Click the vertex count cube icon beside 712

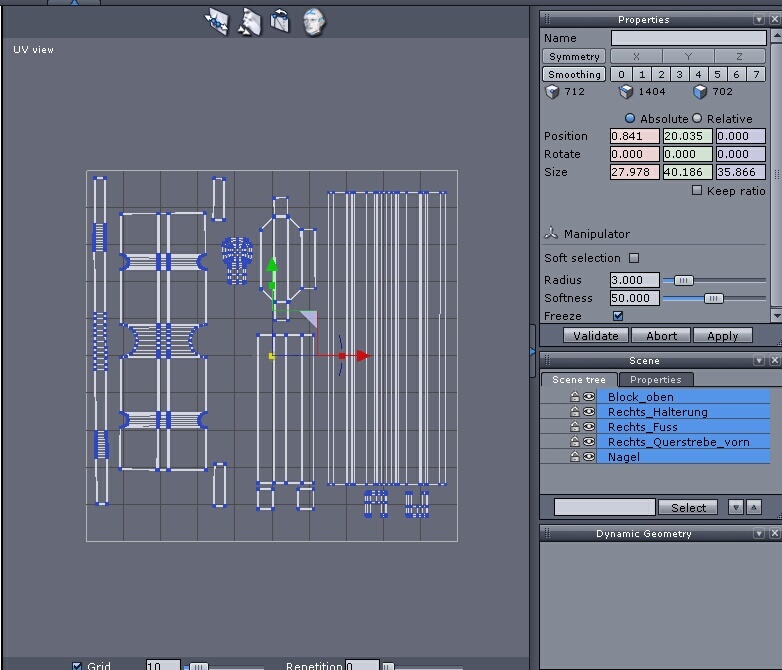click(552, 92)
